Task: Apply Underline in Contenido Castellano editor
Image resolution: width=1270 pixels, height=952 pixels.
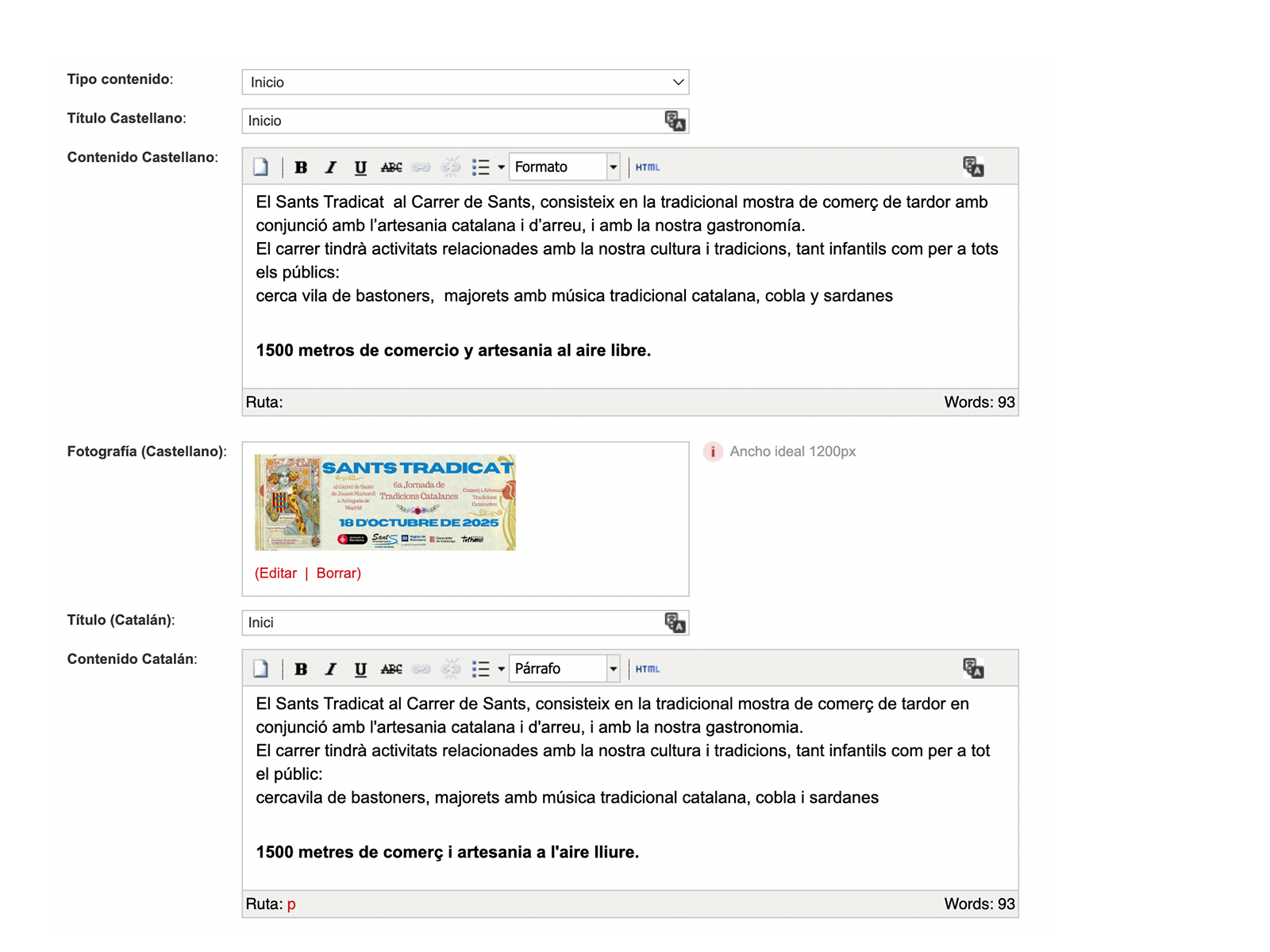Action: pyautogui.click(x=360, y=167)
